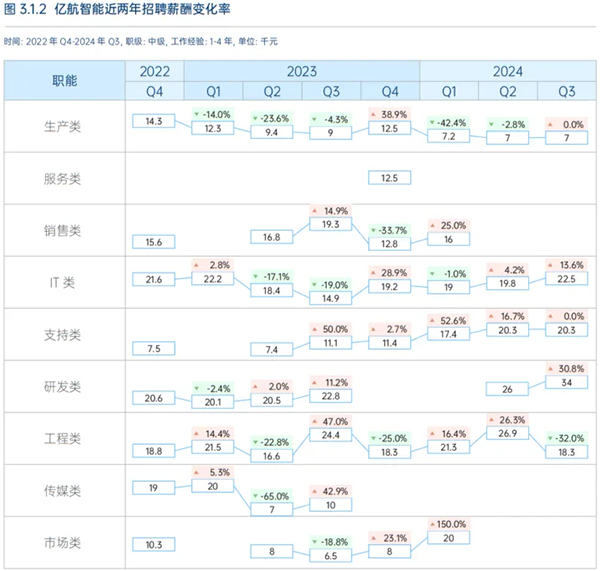Click the '-23.6%' change label
Viewport: 600px width, 571px height.
coord(272,119)
